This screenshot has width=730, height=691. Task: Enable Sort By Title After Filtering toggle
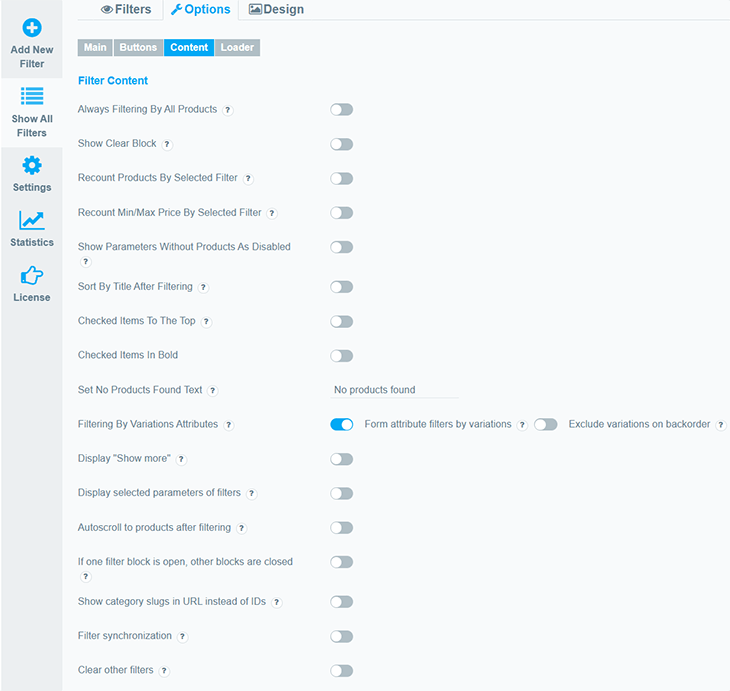pyautogui.click(x=342, y=287)
